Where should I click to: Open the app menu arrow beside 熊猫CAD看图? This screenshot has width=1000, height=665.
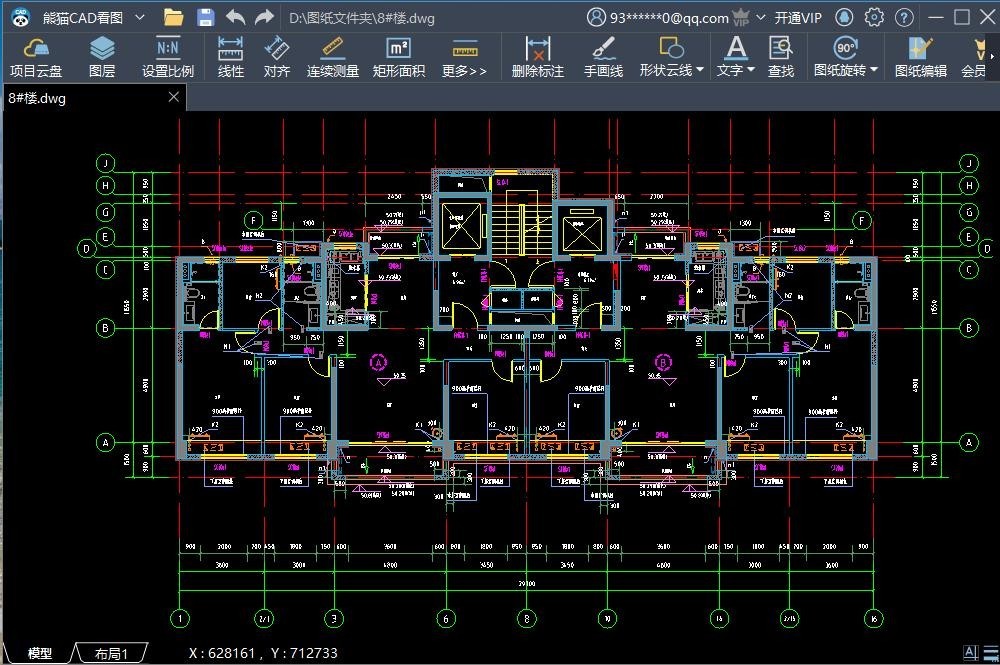click(139, 18)
